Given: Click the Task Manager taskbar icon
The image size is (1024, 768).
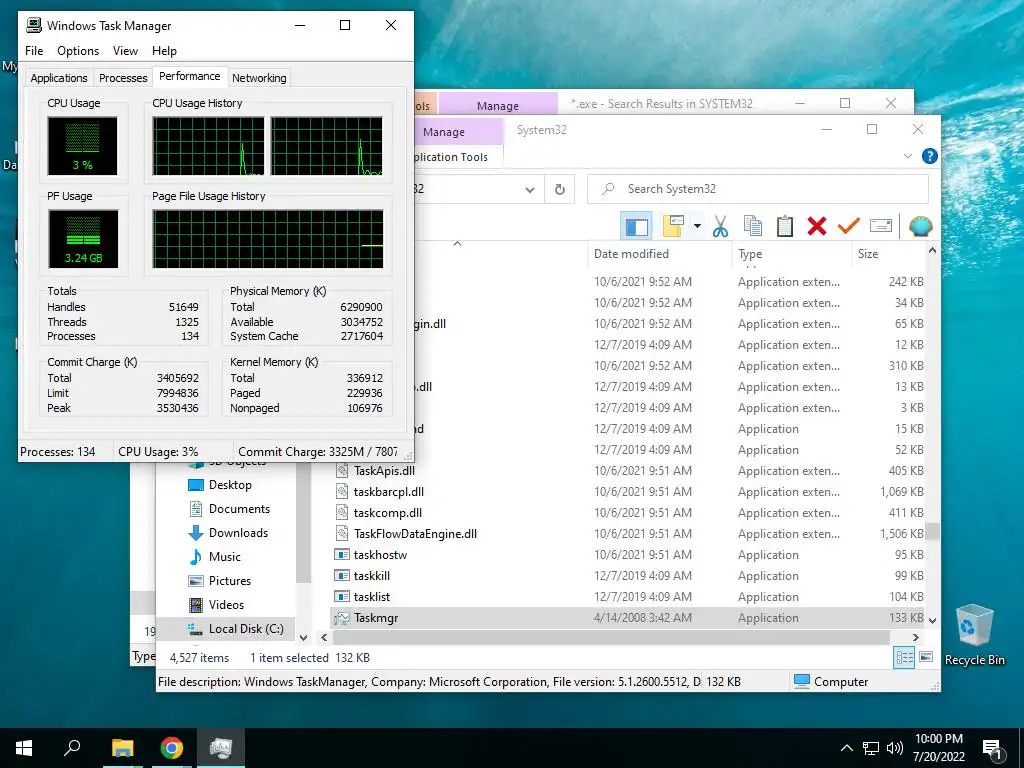Looking at the screenshot, I should pyautogui.click(x=221, y=748).
